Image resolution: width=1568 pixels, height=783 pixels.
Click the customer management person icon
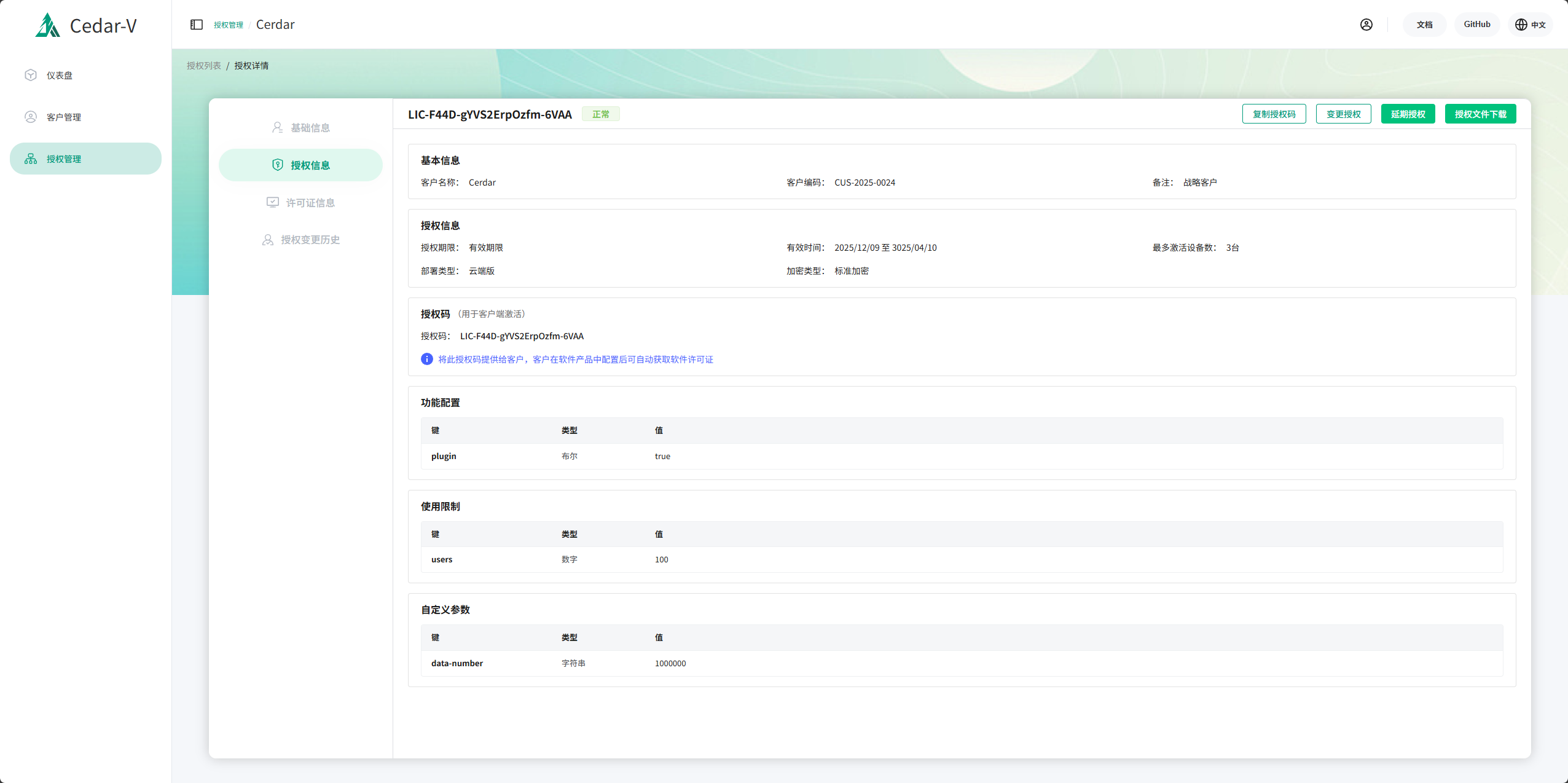click(x=31, y=117)
